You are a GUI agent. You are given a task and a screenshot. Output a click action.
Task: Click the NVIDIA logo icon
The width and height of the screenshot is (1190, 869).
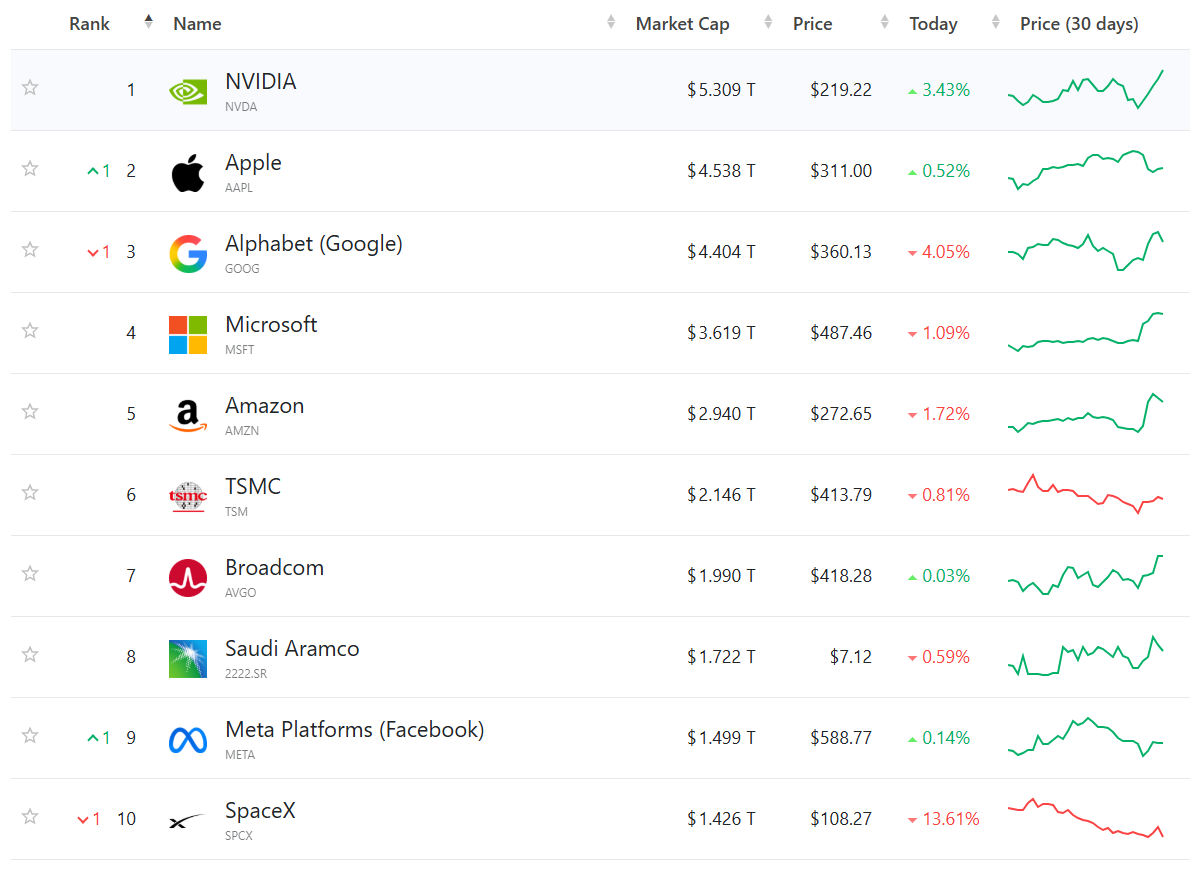click(187, 92)
